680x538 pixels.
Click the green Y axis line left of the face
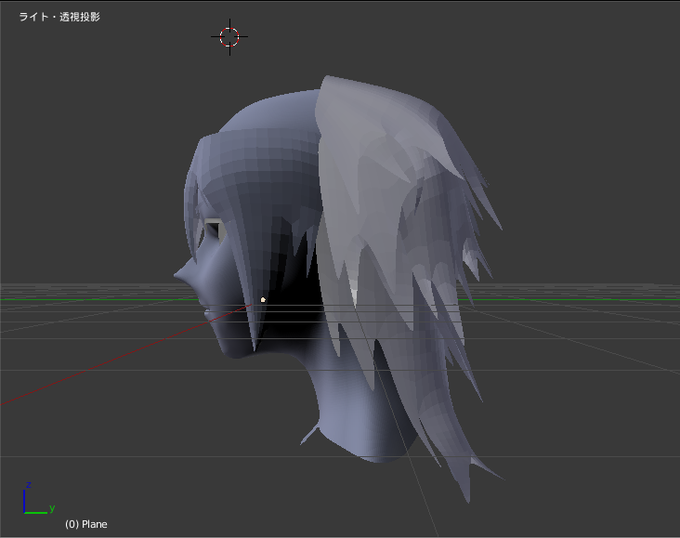click(95, 299)
